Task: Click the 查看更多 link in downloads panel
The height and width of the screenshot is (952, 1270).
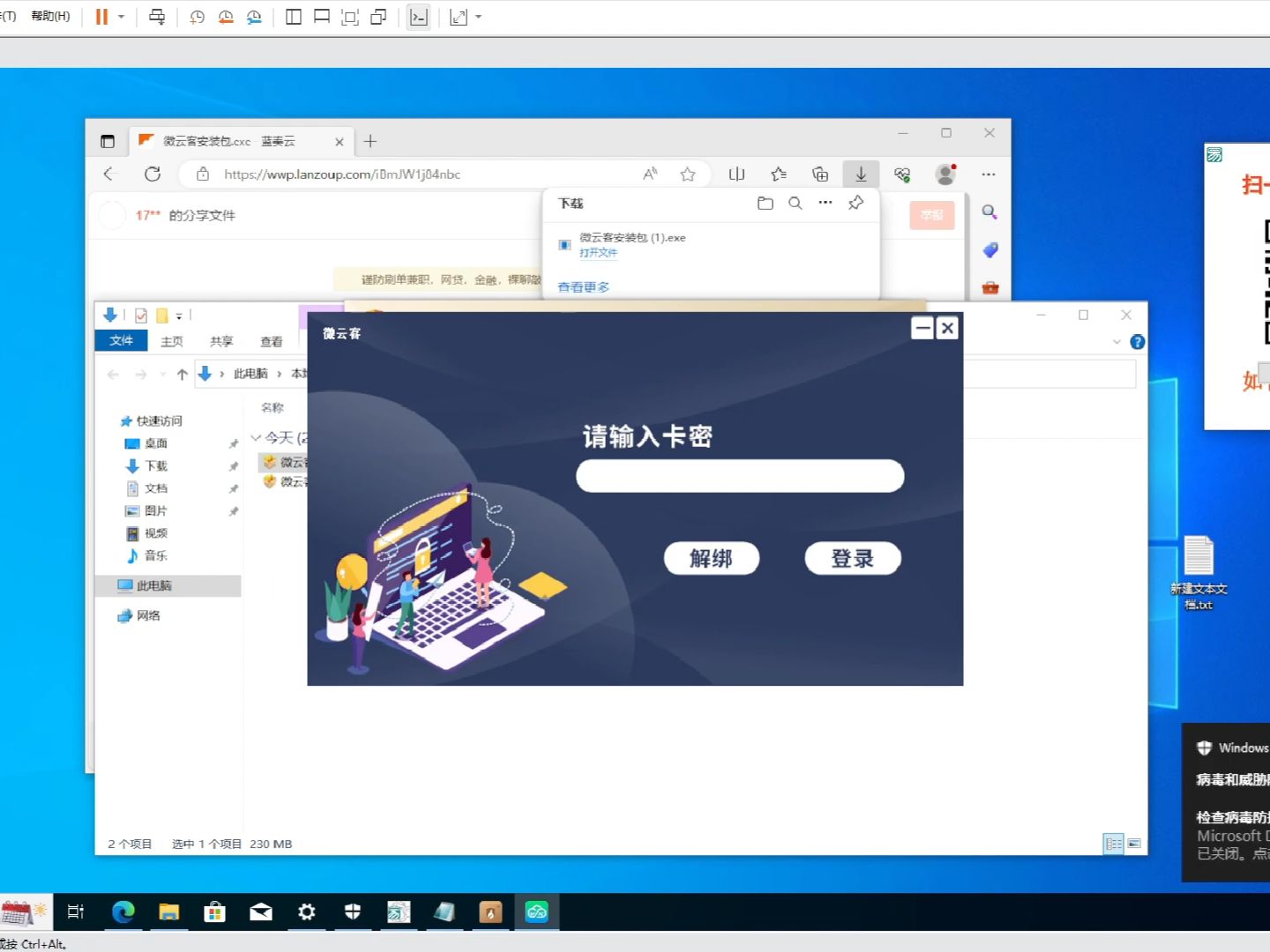Action: coord(583,286)
